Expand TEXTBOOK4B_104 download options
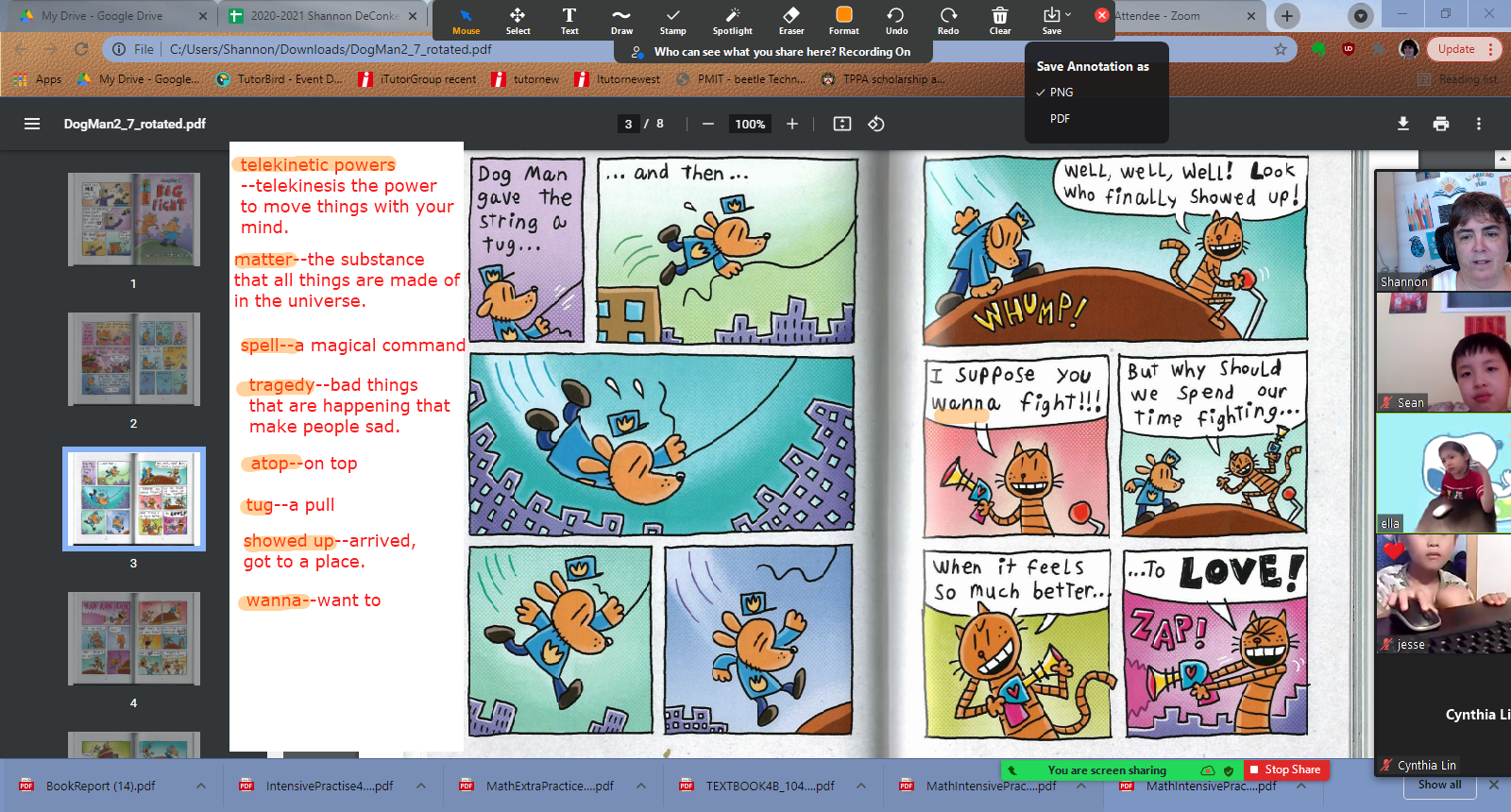 point(861,786)
